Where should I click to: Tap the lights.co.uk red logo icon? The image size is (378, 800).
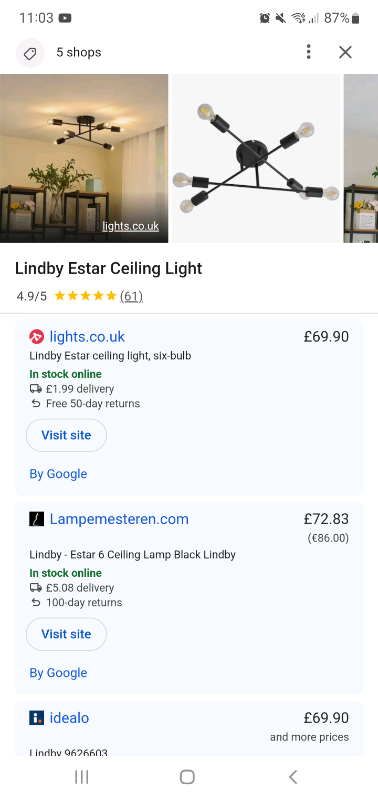click(x=37, y=337)
